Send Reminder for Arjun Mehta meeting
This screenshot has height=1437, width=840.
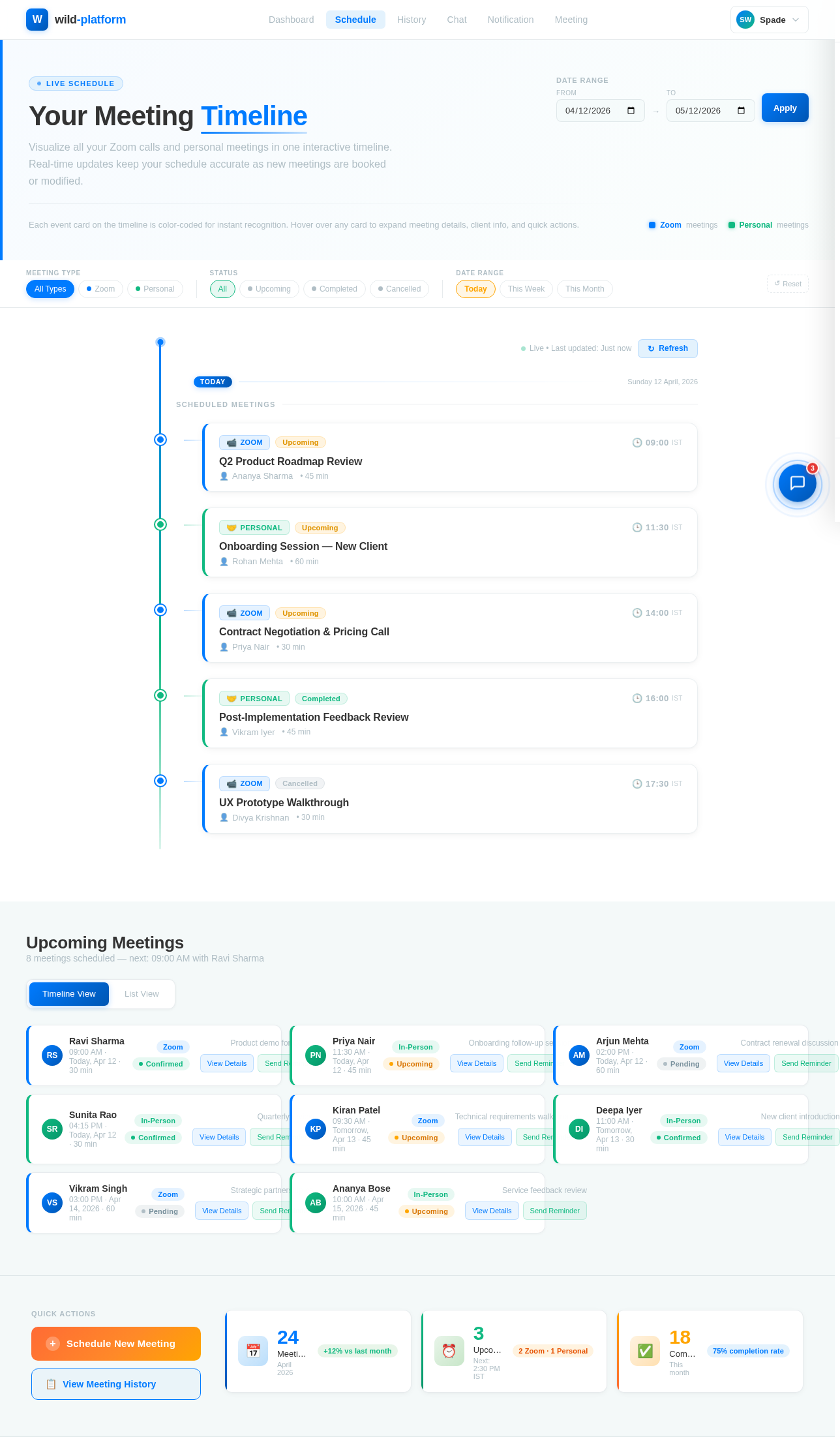click(806, 1063)
